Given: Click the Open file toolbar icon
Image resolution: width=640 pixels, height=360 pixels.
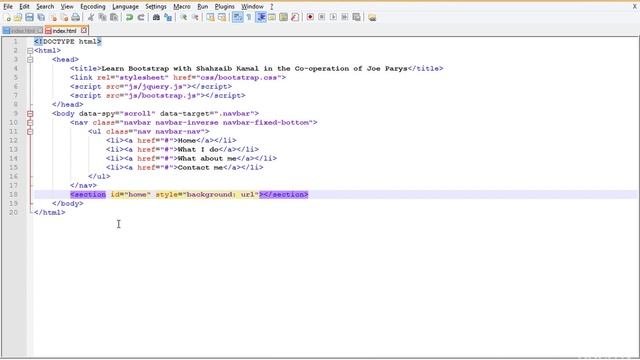Looking at the screenshot, I should [x=18, y=17].
